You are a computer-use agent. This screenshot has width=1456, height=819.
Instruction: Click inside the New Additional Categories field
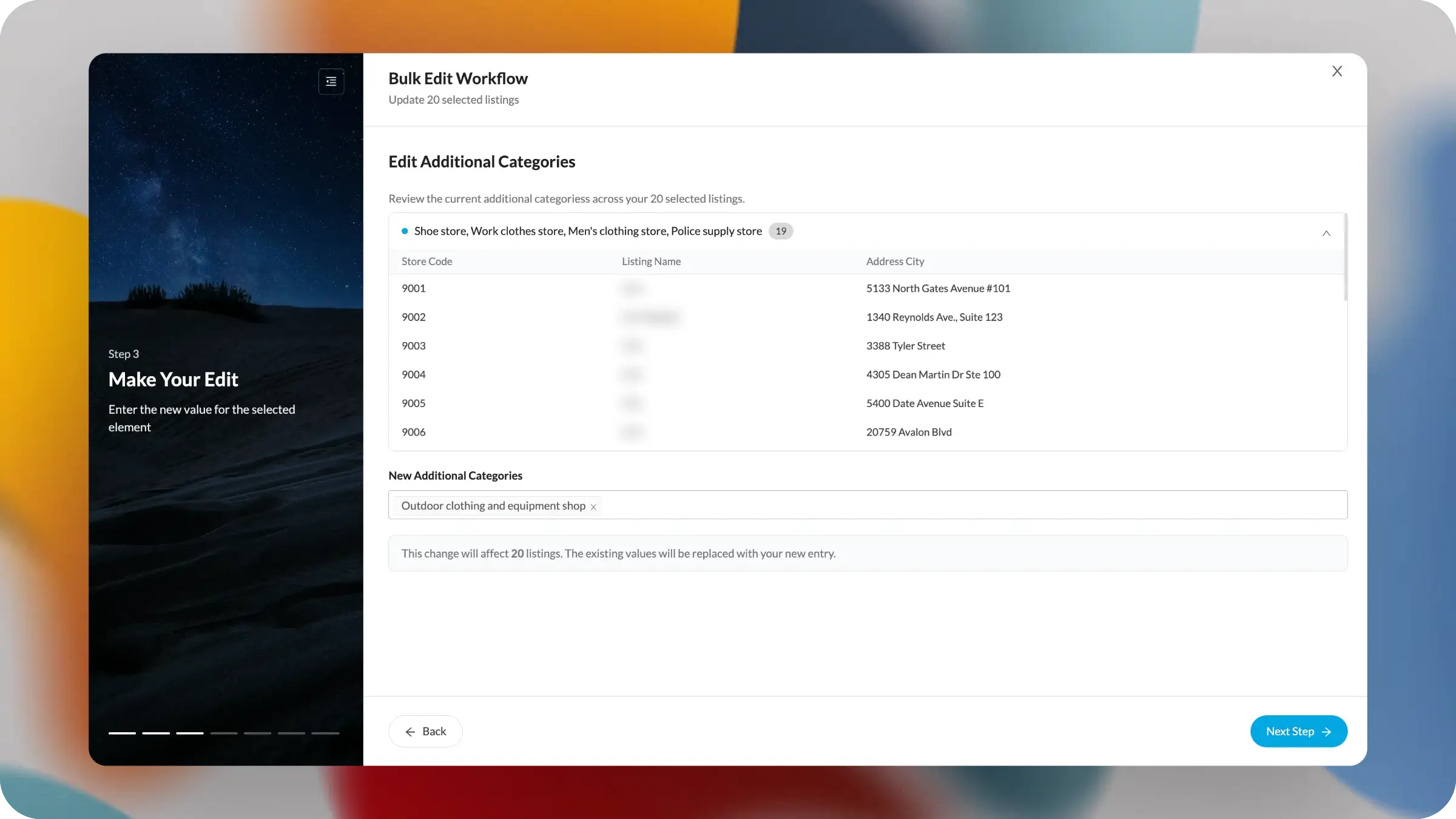[971, 505]
